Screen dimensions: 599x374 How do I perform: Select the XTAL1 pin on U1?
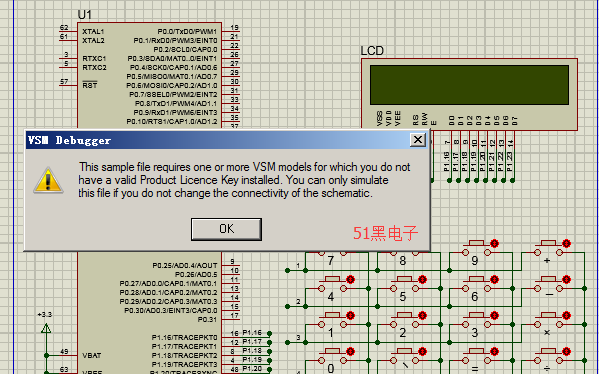point(93,31)
